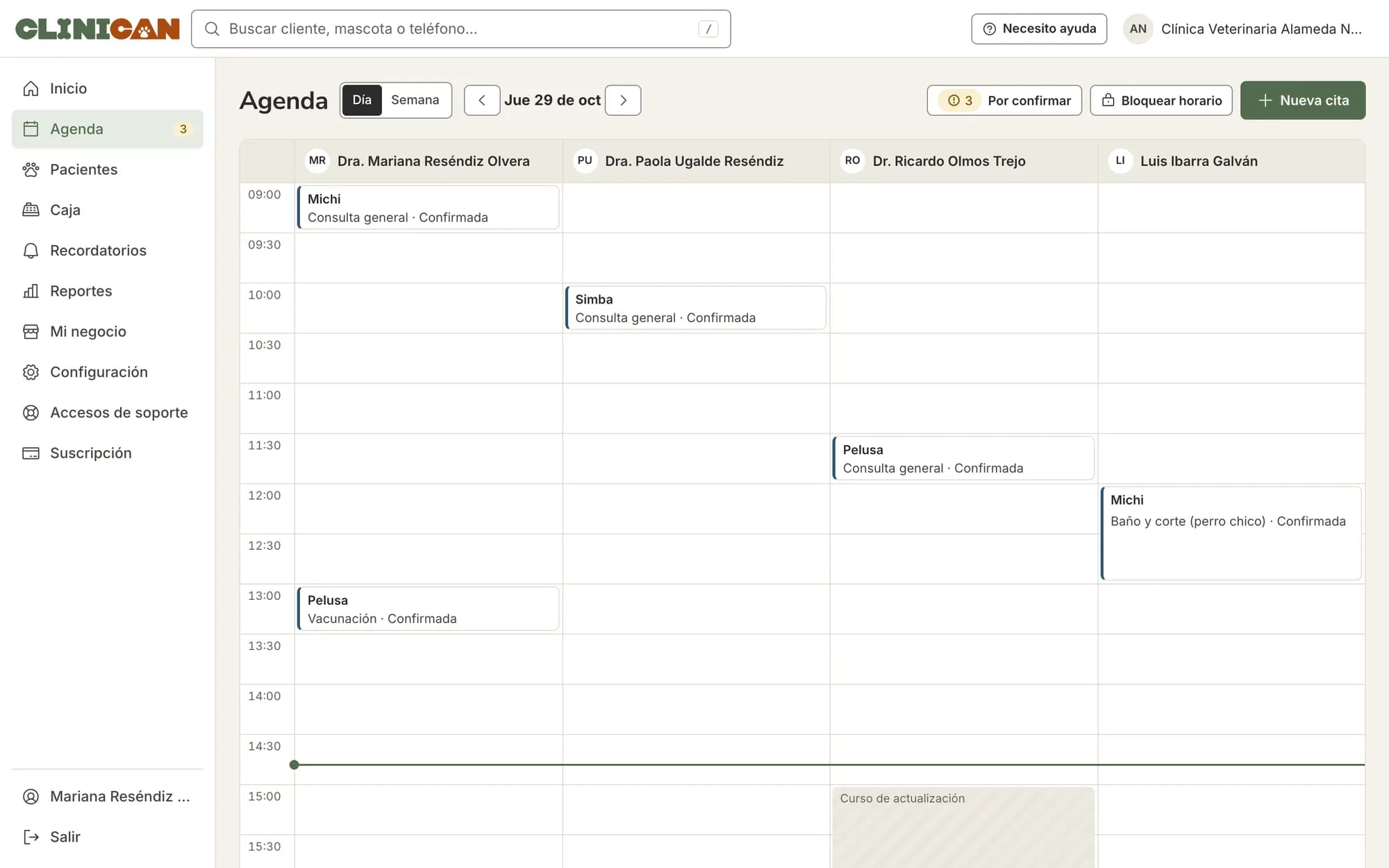Click the Pacientes paw icon
Screen dimensions: 1389x868
point(31,169)
